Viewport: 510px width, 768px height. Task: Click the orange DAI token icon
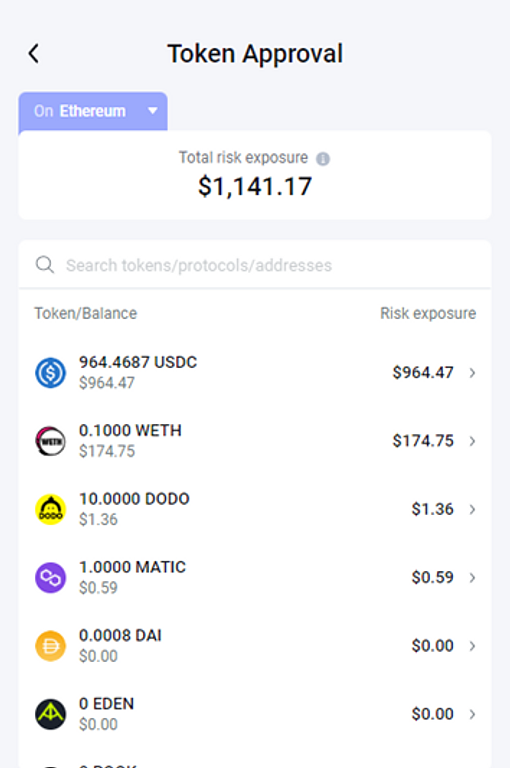pyautogui.click(x=50, y=646)
